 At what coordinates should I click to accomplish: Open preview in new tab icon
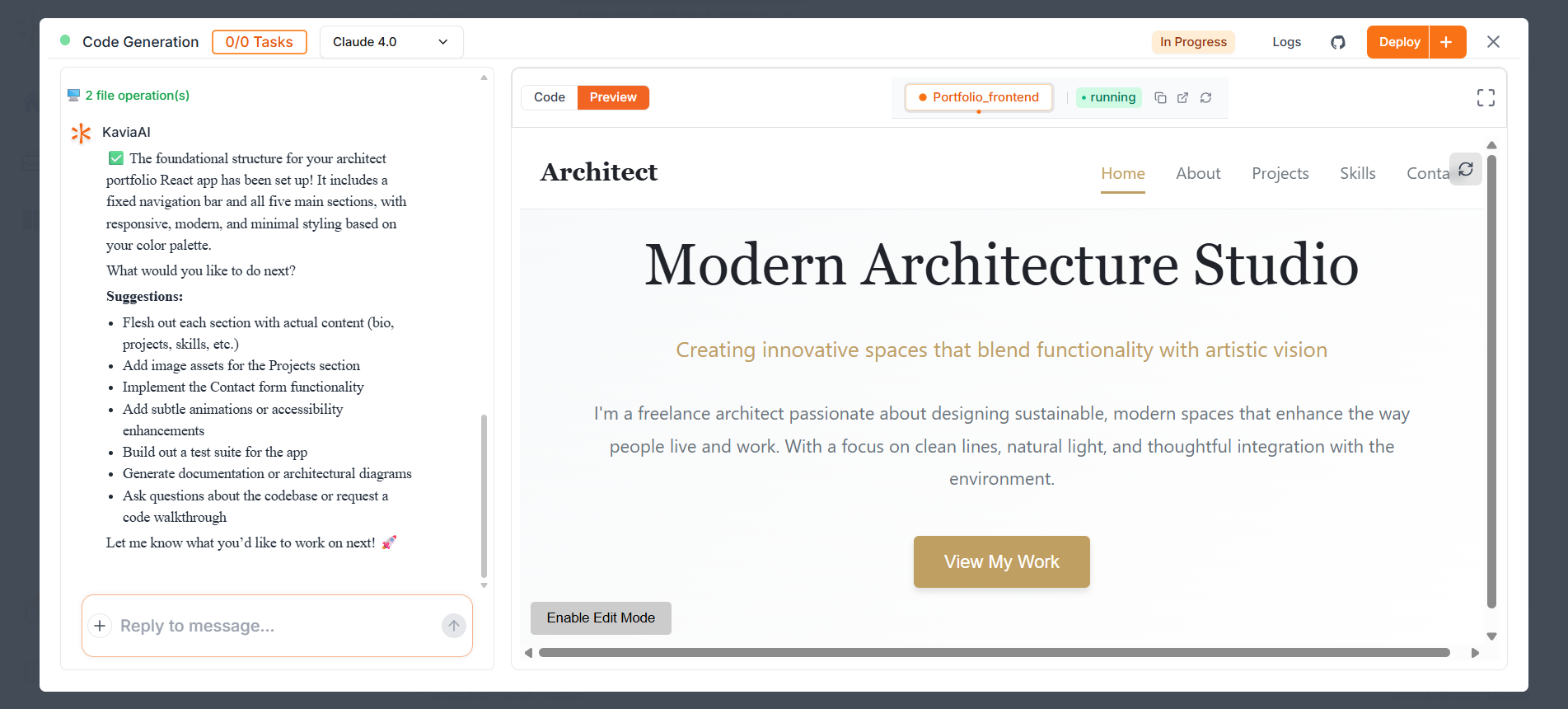point(1182,97)
